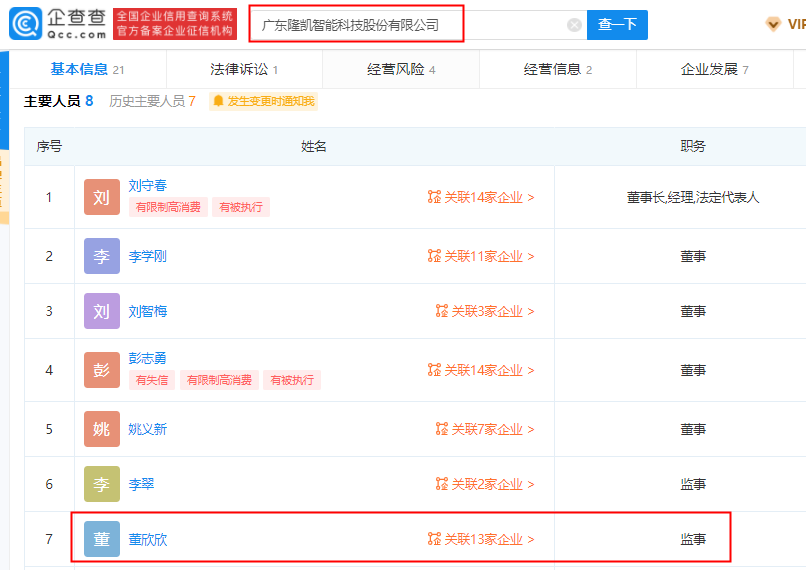Click the 李学刚 avatar icon

102,256
